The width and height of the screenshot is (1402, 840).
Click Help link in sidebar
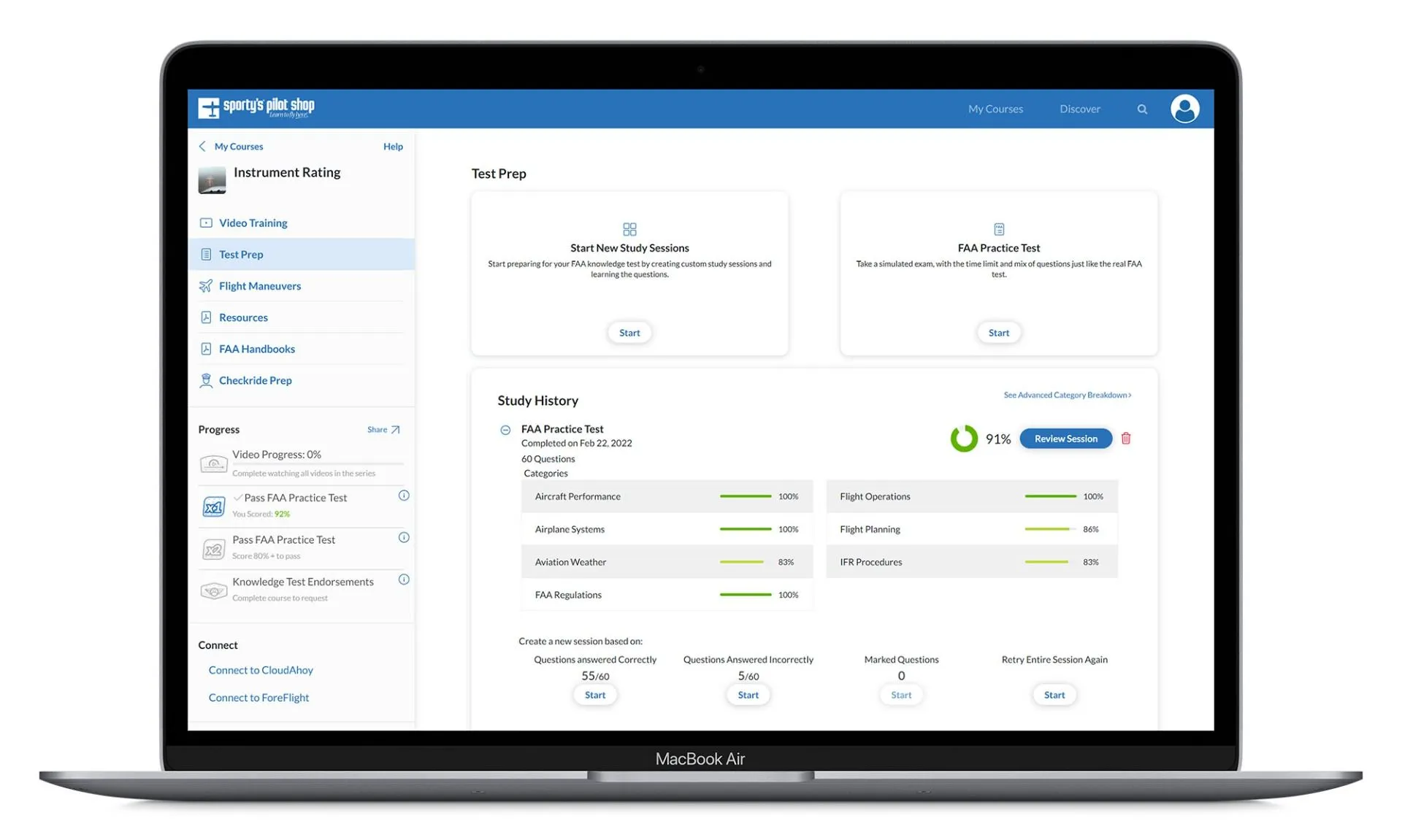(393, 147)
